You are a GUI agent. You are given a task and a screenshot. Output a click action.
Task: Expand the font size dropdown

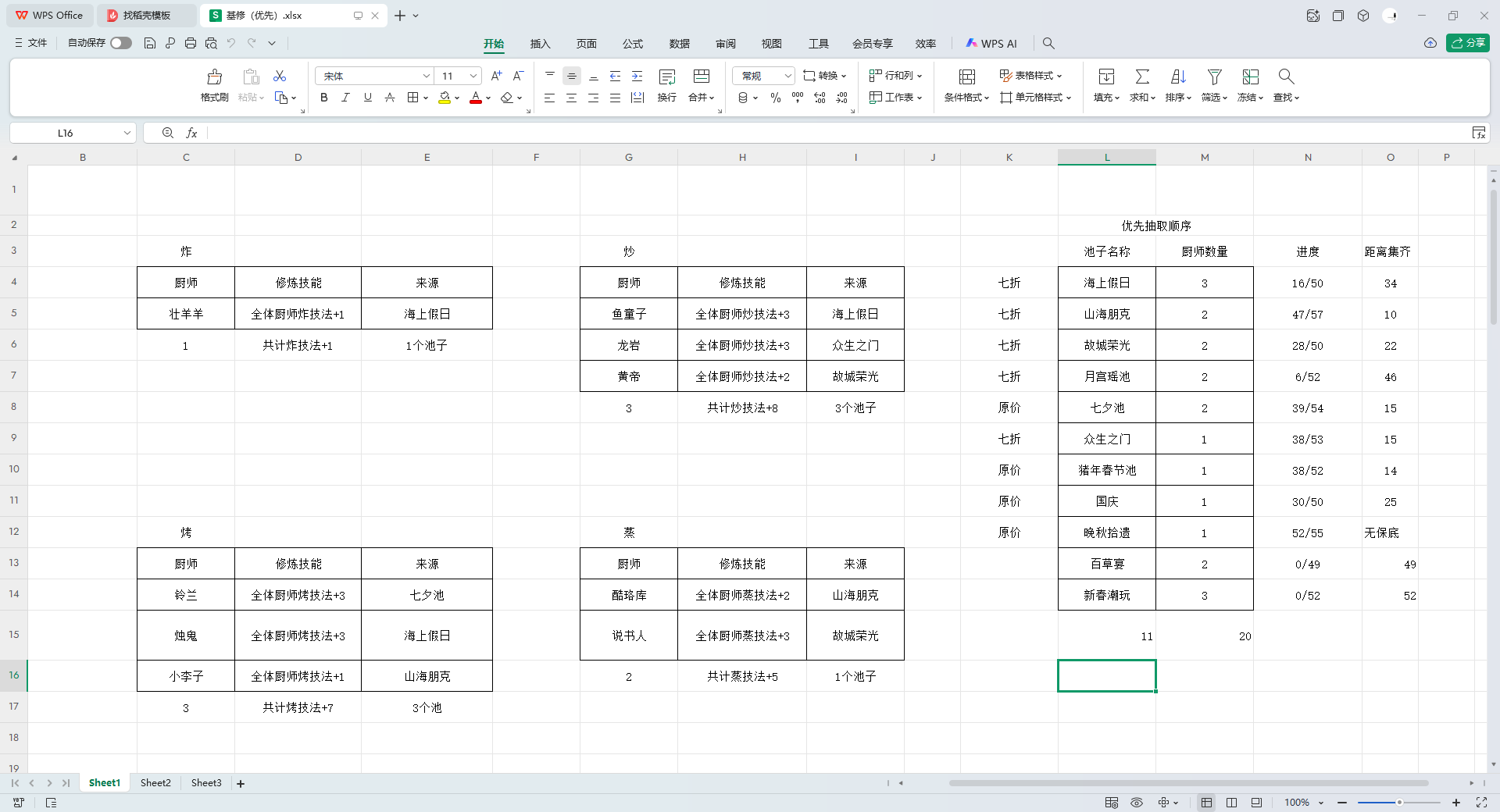pos(473,76)
